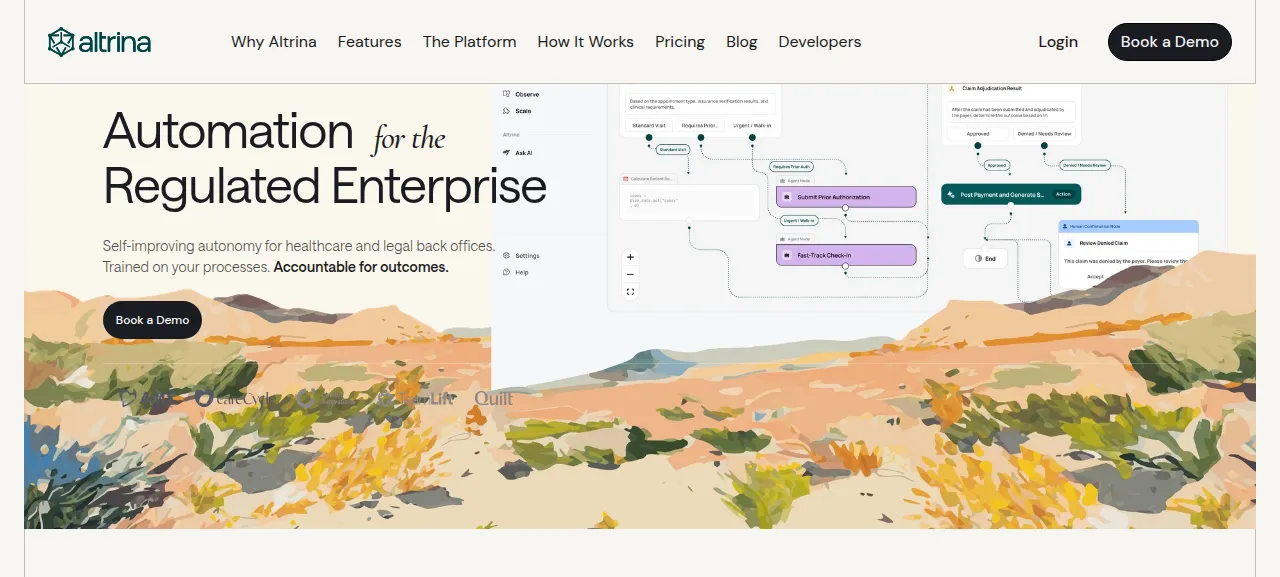Image resolution: width=1280 pixels, height=577 pixels.
Task: Click the Altrina logo icon
Action: tap(61, 42)
